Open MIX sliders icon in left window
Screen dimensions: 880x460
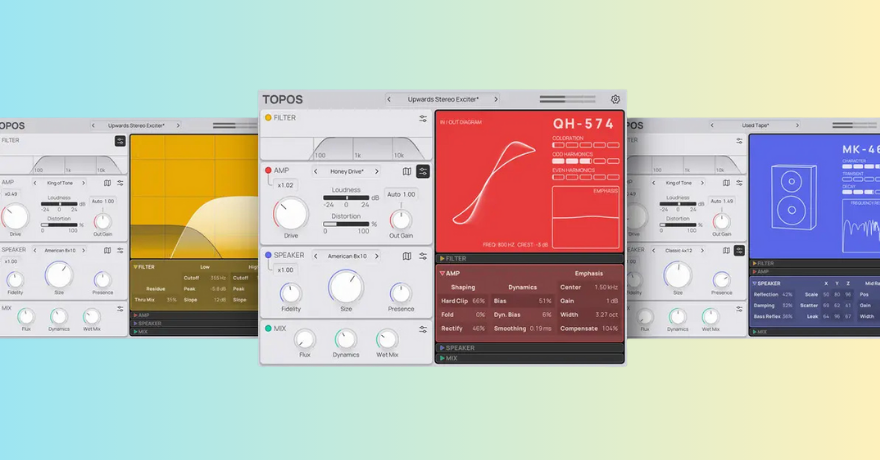(120, 309)
